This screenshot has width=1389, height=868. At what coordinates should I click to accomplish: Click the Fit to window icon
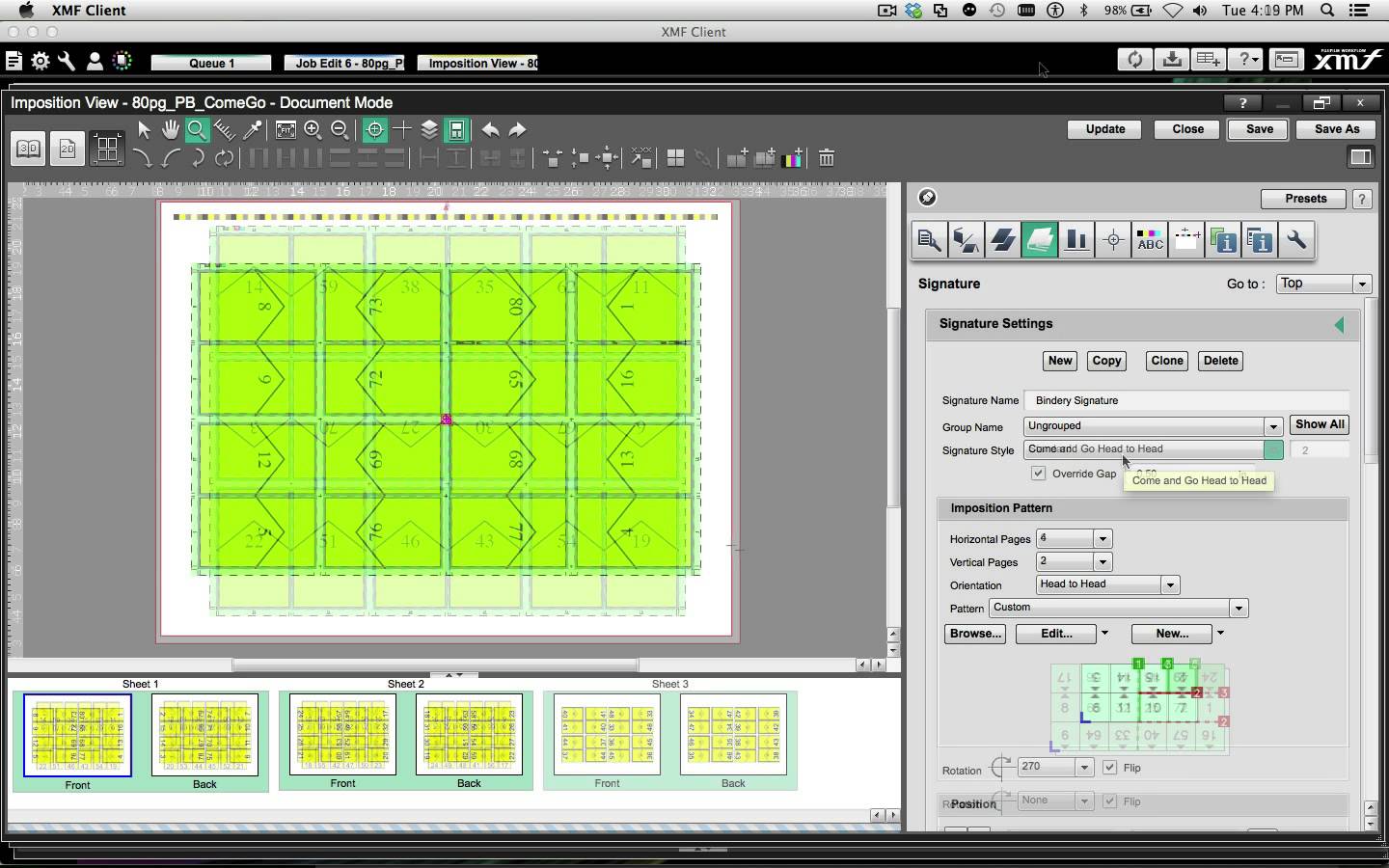coord(286,129)
